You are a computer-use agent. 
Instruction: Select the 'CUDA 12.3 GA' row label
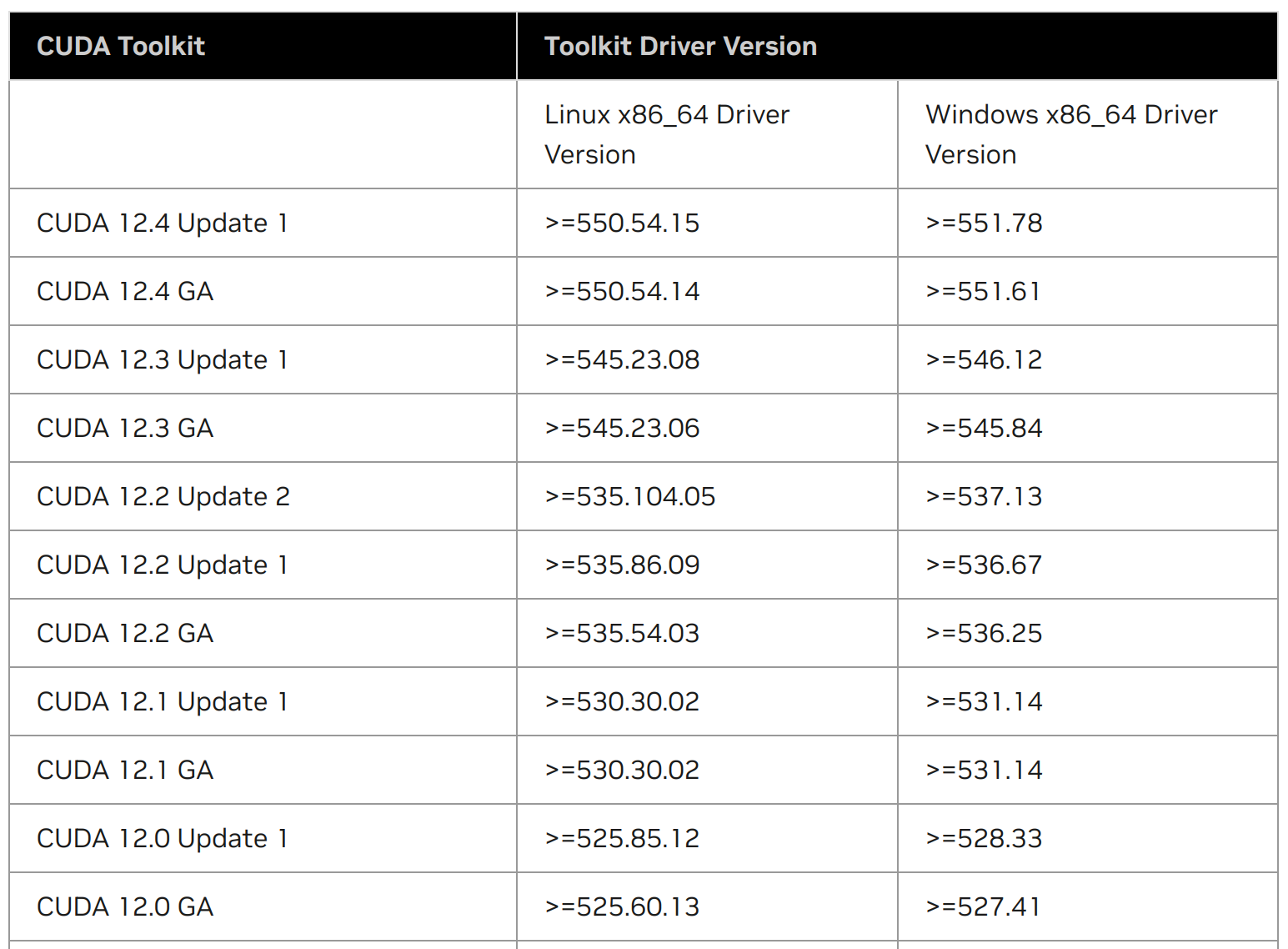125,428
